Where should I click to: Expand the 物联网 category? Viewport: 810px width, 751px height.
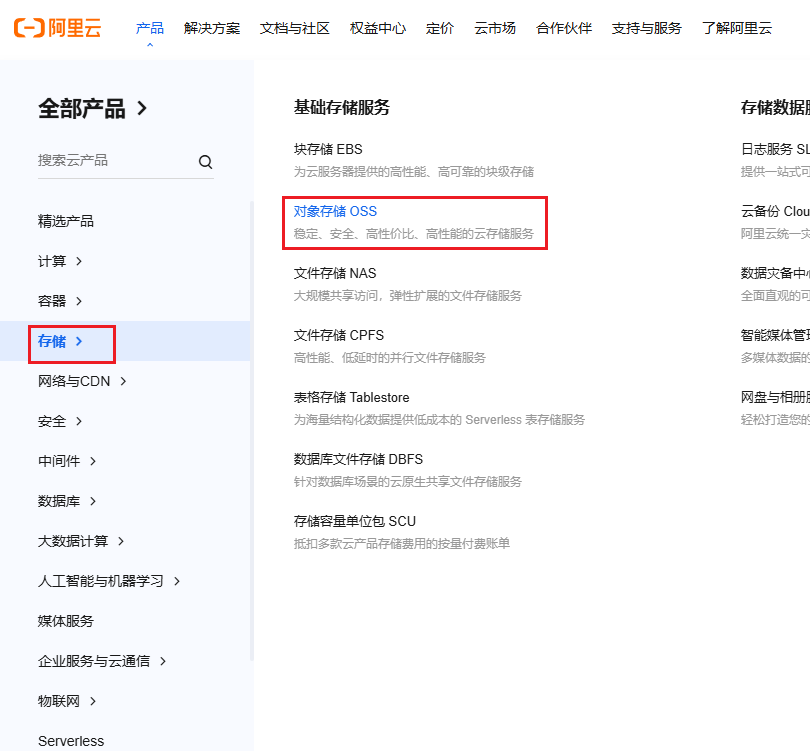click(67, 701)
